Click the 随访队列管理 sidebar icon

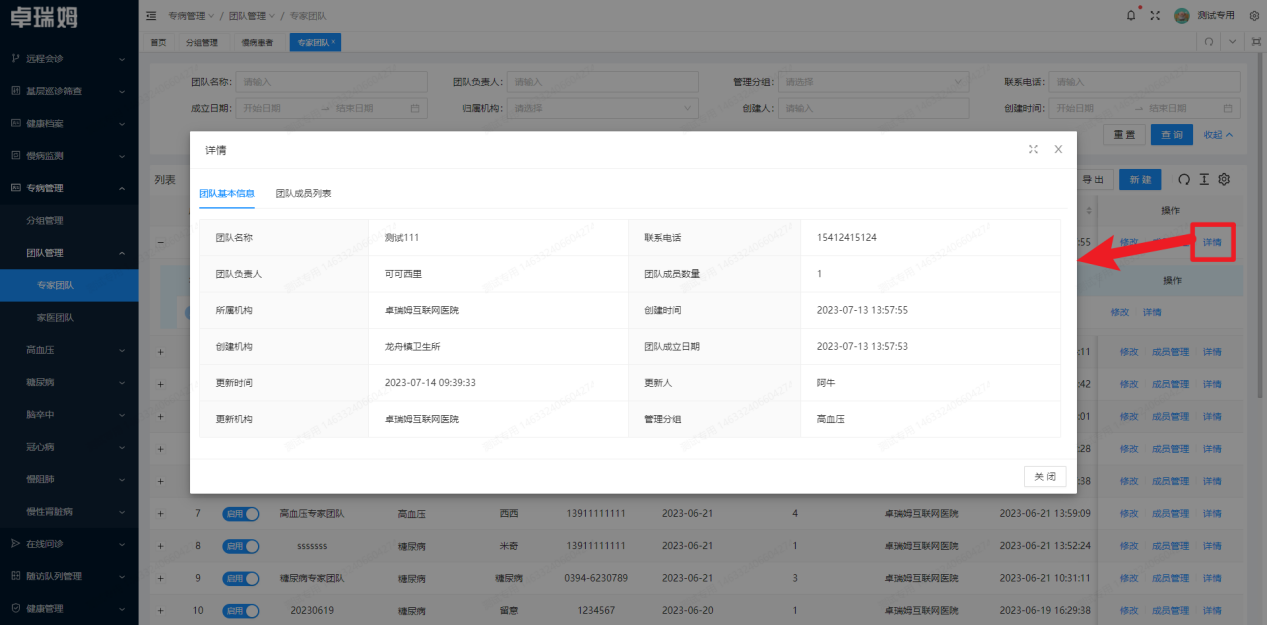(x=15, y=575)
